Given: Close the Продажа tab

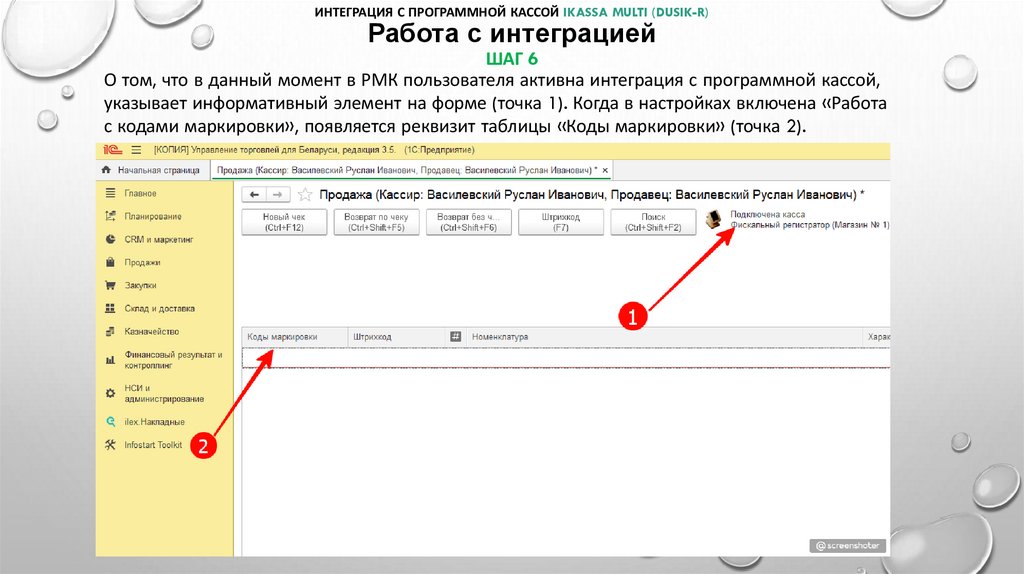Looking at the screenshot, I should (x=605, y=170).
